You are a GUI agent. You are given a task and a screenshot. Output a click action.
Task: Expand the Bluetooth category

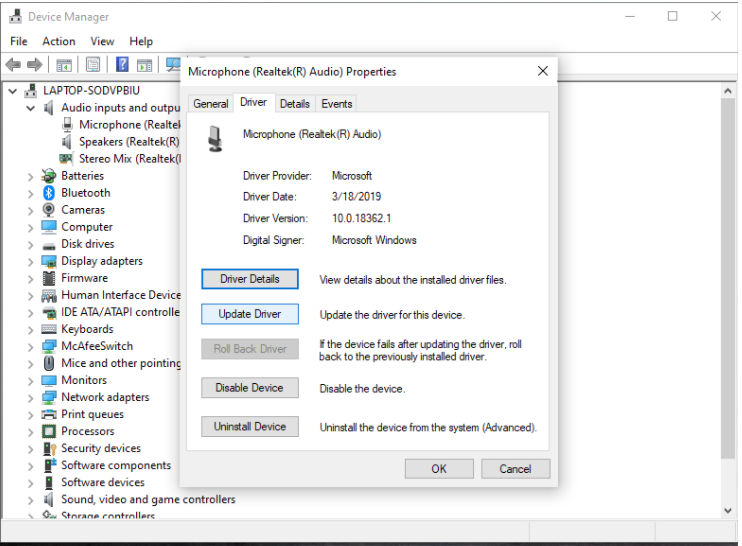30,194
